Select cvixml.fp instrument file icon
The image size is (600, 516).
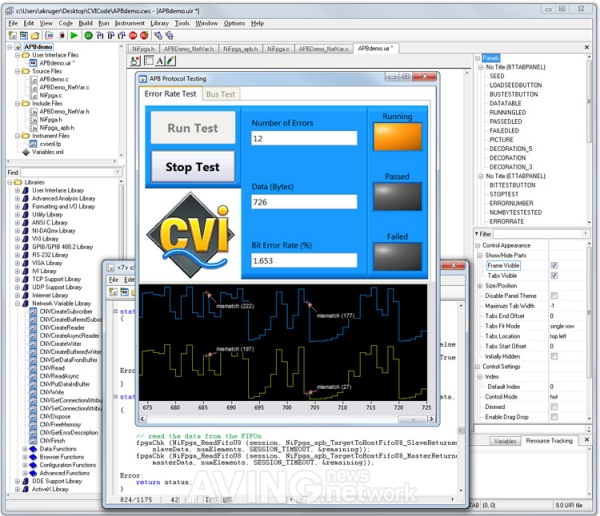pos(34,144)
